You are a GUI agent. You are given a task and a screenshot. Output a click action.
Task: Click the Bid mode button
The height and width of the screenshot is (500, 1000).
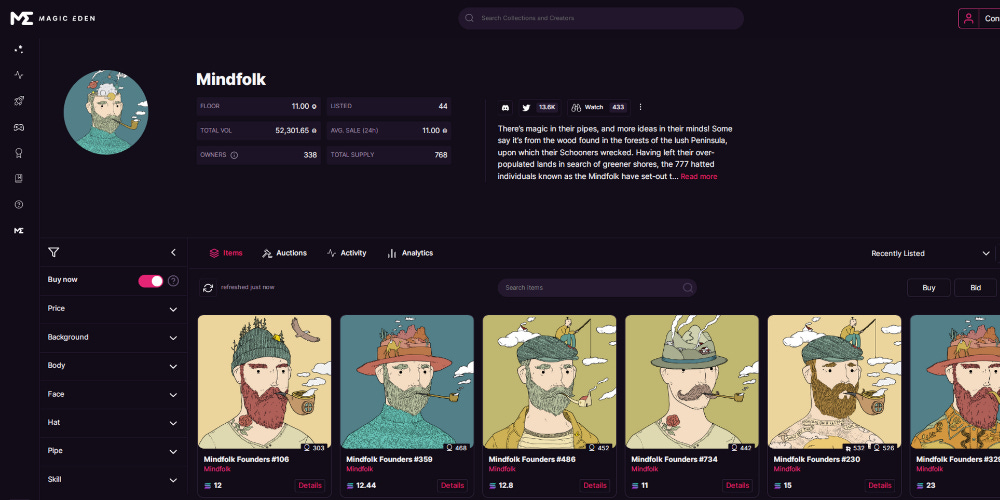point(976,288)
